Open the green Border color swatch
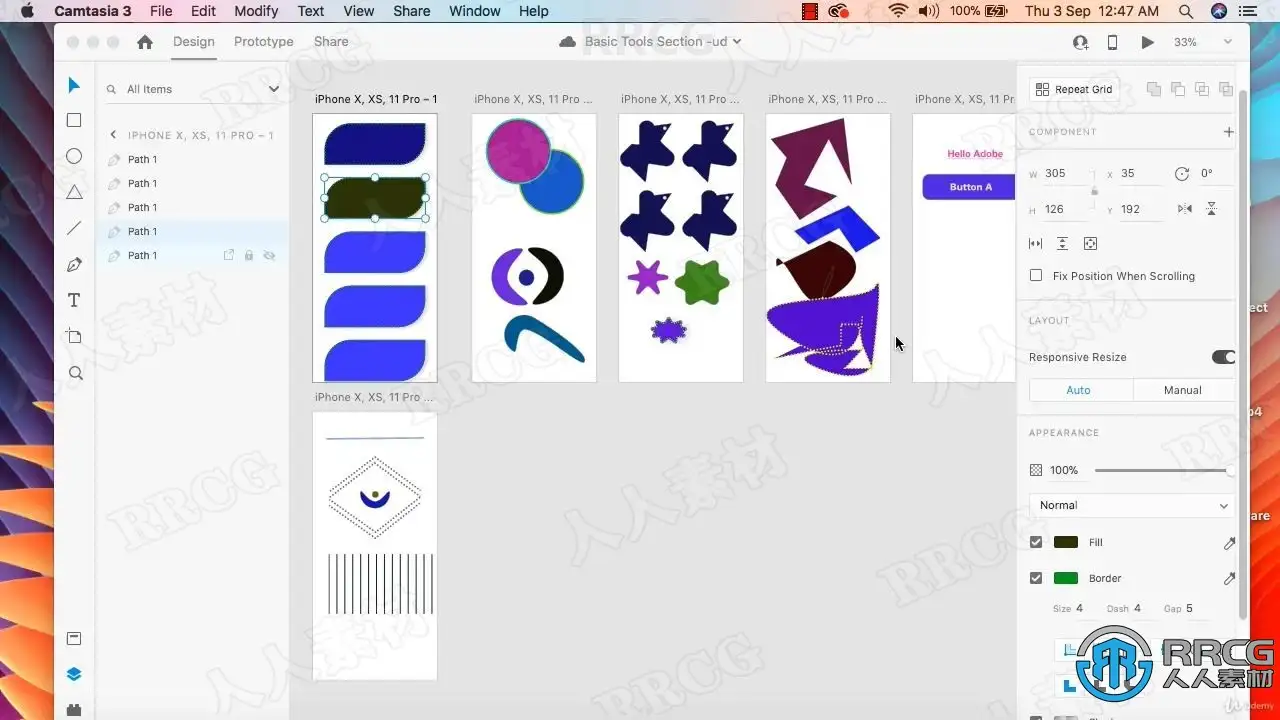This screenshot has height=720, width=1280. [x=1066, y=578]
